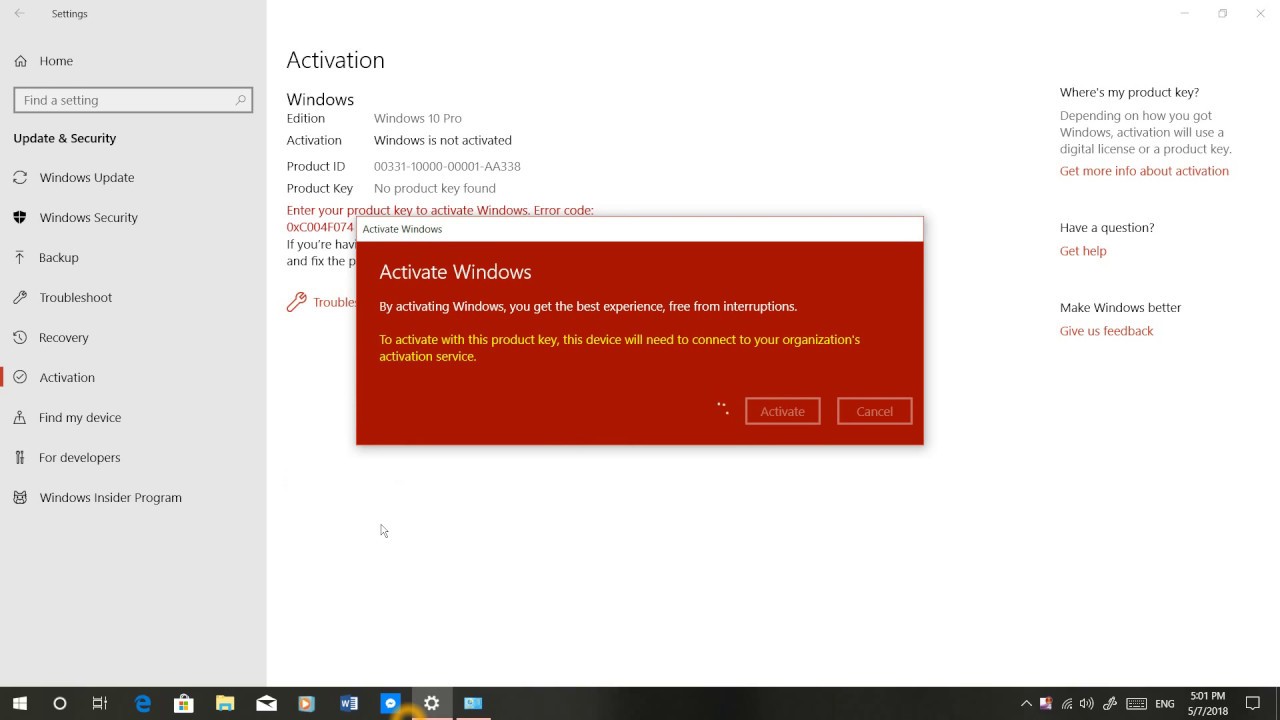Click the Get help link

point(1083,251)
